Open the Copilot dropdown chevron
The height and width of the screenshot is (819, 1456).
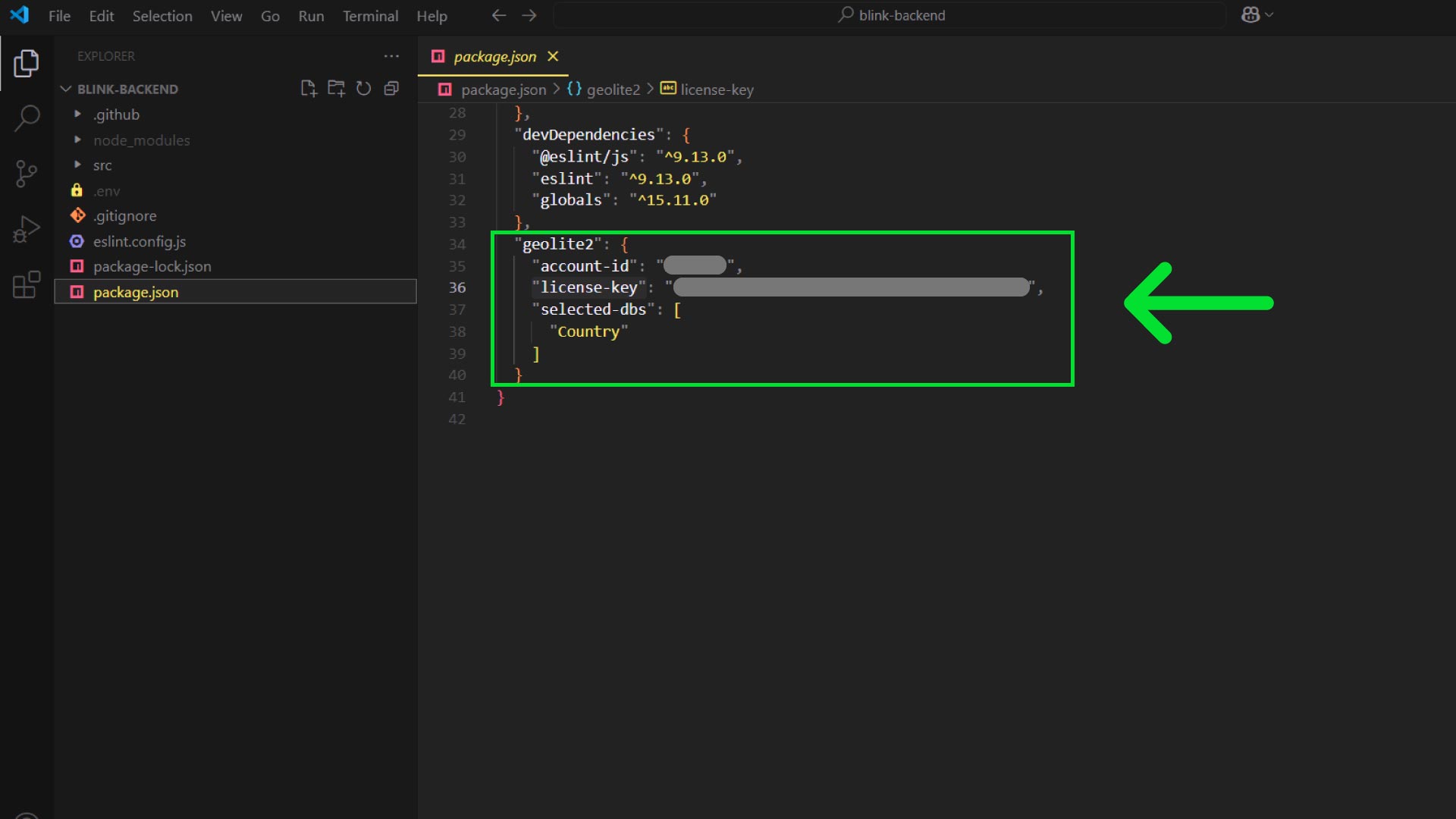[x=1269, y=14]
